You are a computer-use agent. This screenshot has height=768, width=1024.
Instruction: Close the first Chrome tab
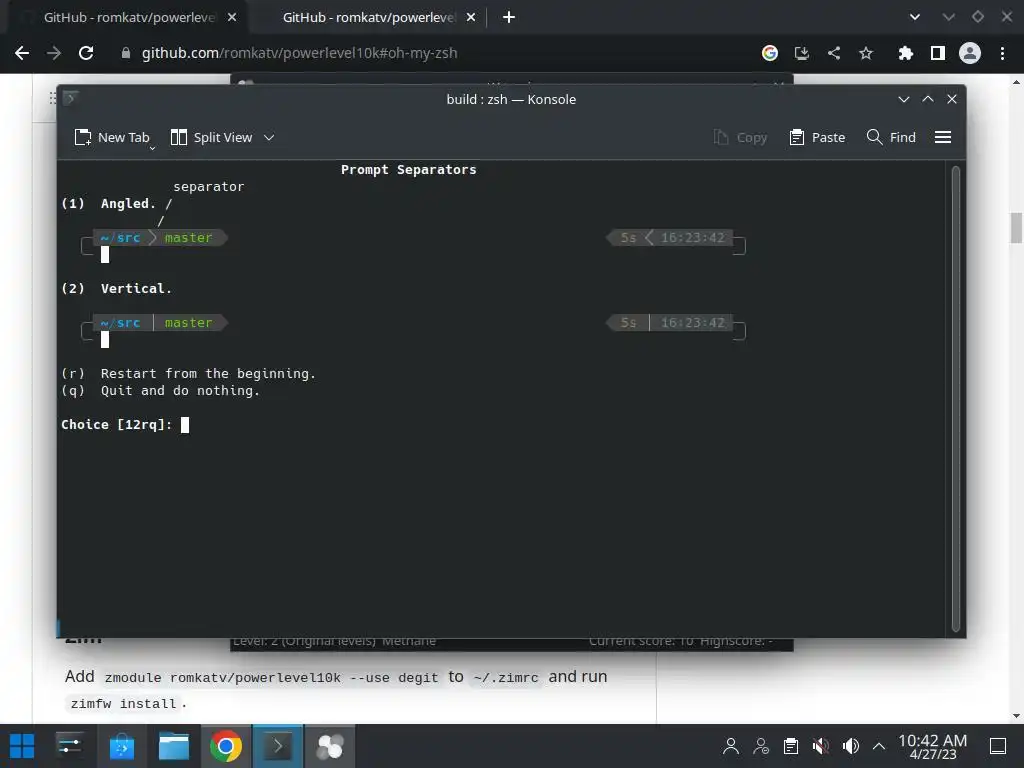coord(232,18)
